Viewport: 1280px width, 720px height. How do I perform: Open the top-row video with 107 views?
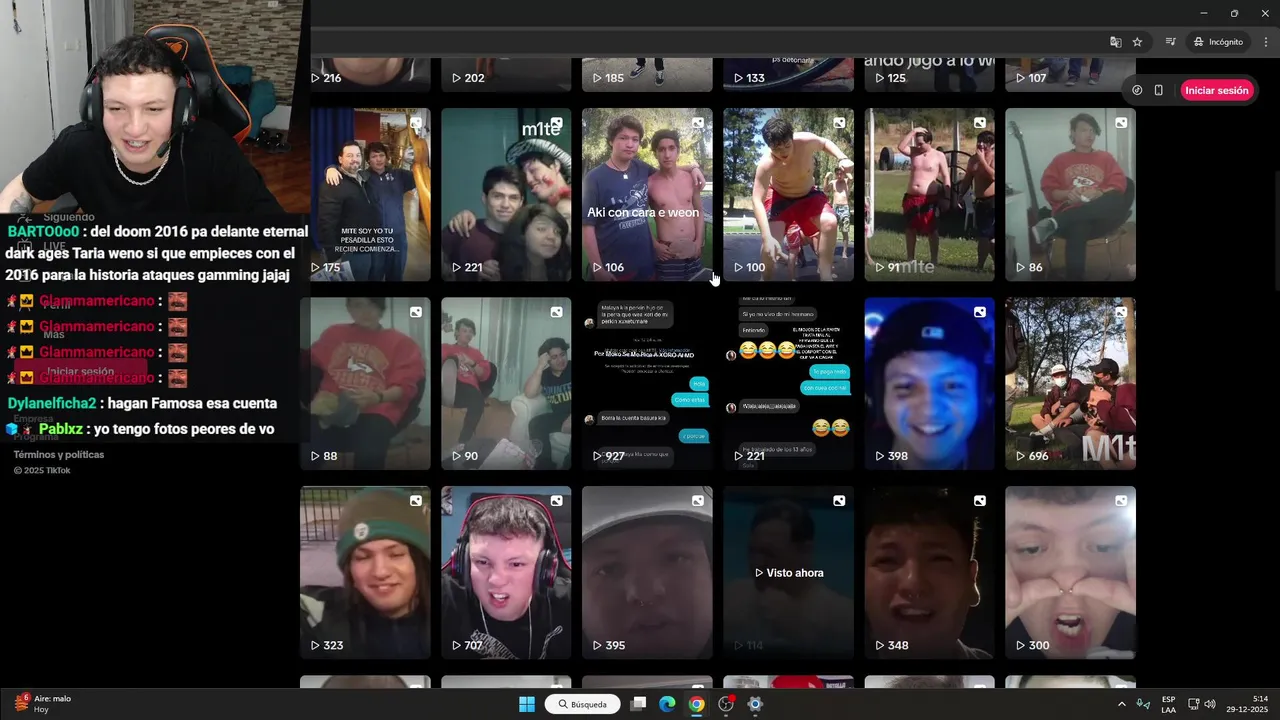pyautogui.click(x=1070, y=75)
